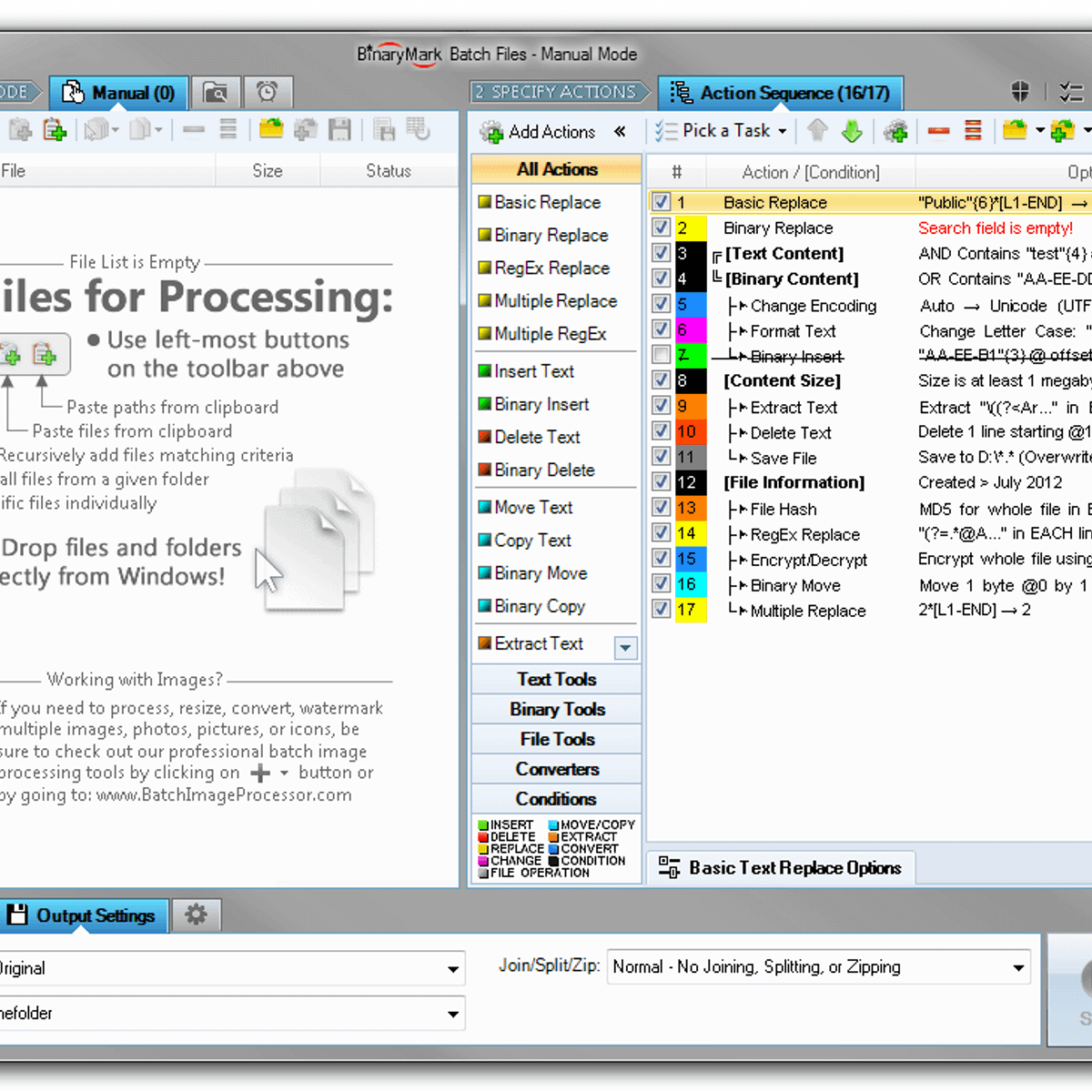
Task: Click the paste files from clipboard toolbar icon
Action: [20, 131]
